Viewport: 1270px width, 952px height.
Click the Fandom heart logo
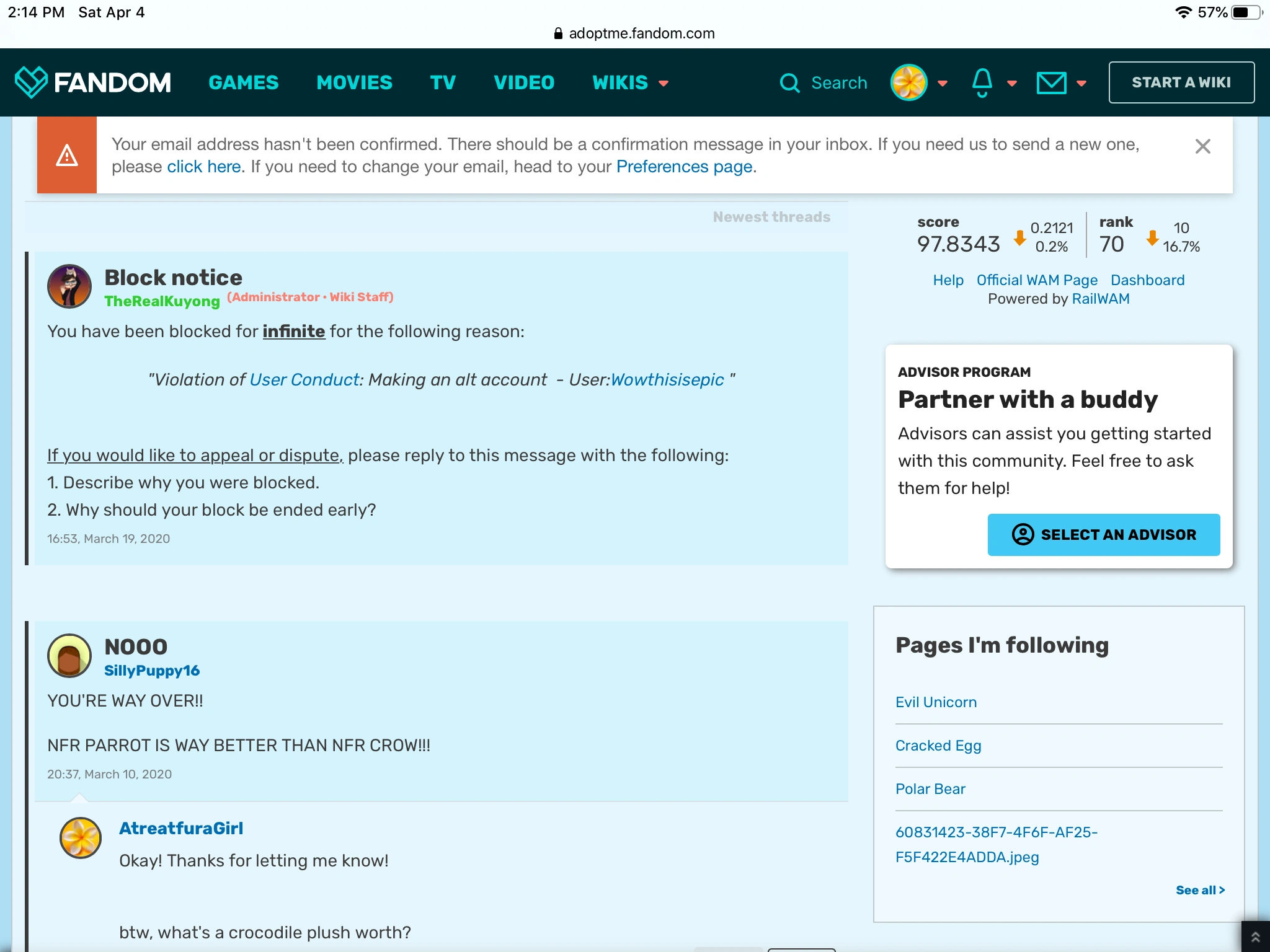pos(30,82)
